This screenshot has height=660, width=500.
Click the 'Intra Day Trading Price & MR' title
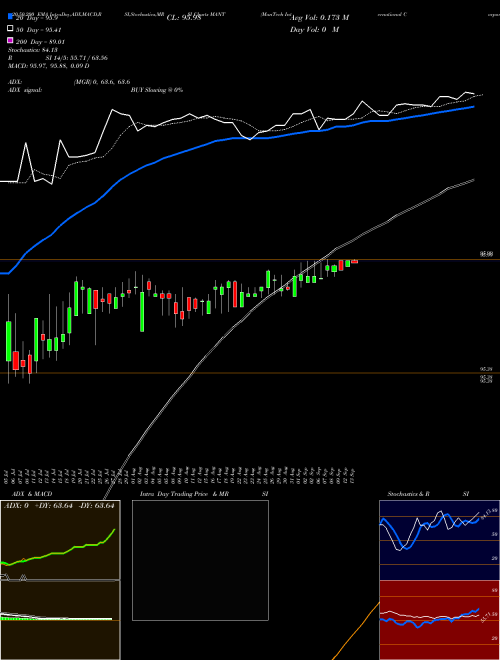pyautogui.click(x=184, y=494)
